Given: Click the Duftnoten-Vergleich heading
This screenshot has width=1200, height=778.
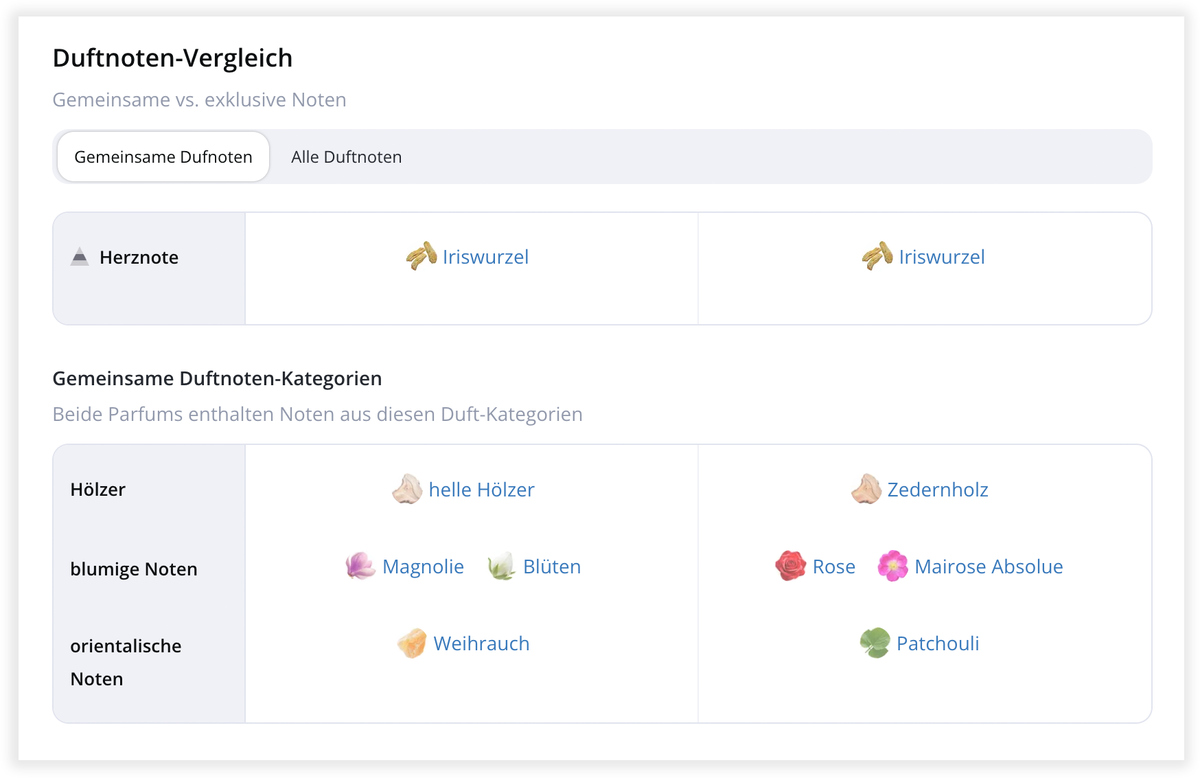Looking at the screenshot, I should [x=172, y=57].
